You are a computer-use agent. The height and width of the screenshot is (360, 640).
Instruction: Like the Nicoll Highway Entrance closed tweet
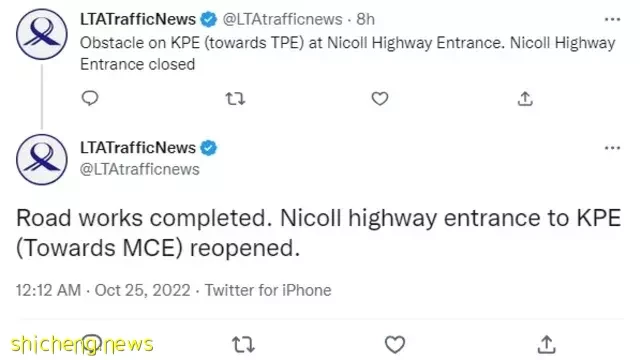380,99
